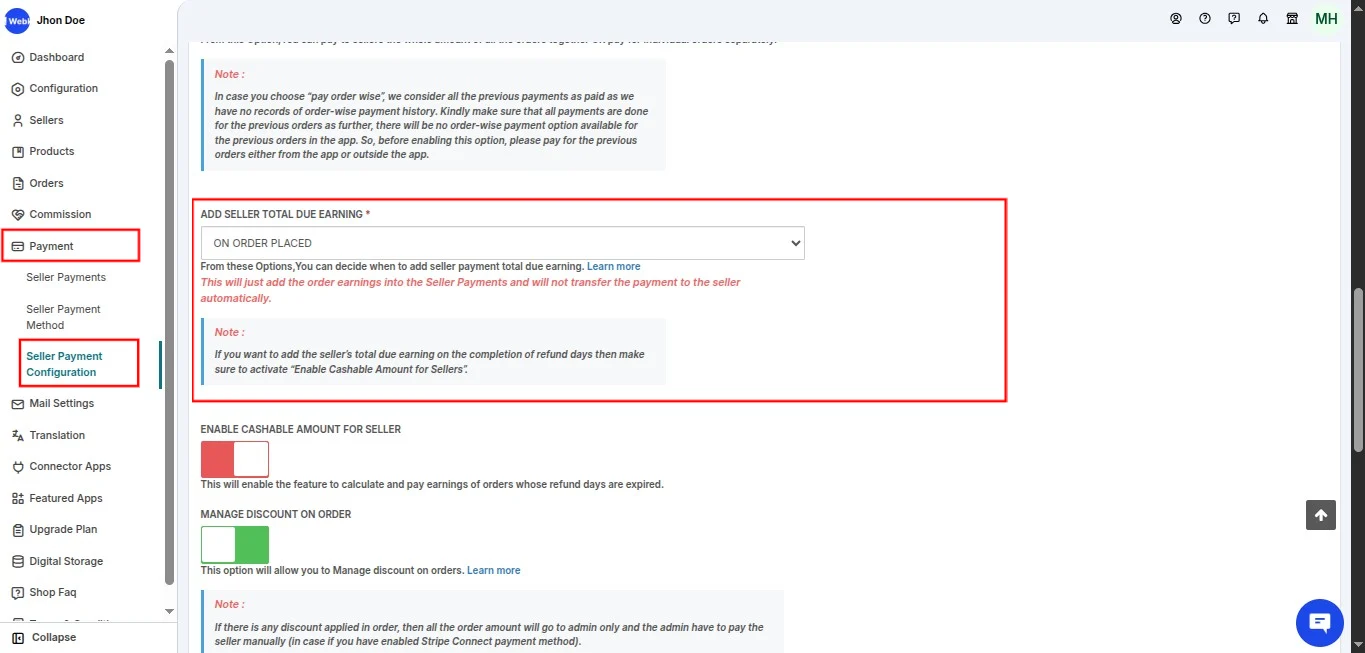Click the Mail Settings envelope icon
The width and height of the screenshot is (1365, 653).
click(x=18, y=404)
